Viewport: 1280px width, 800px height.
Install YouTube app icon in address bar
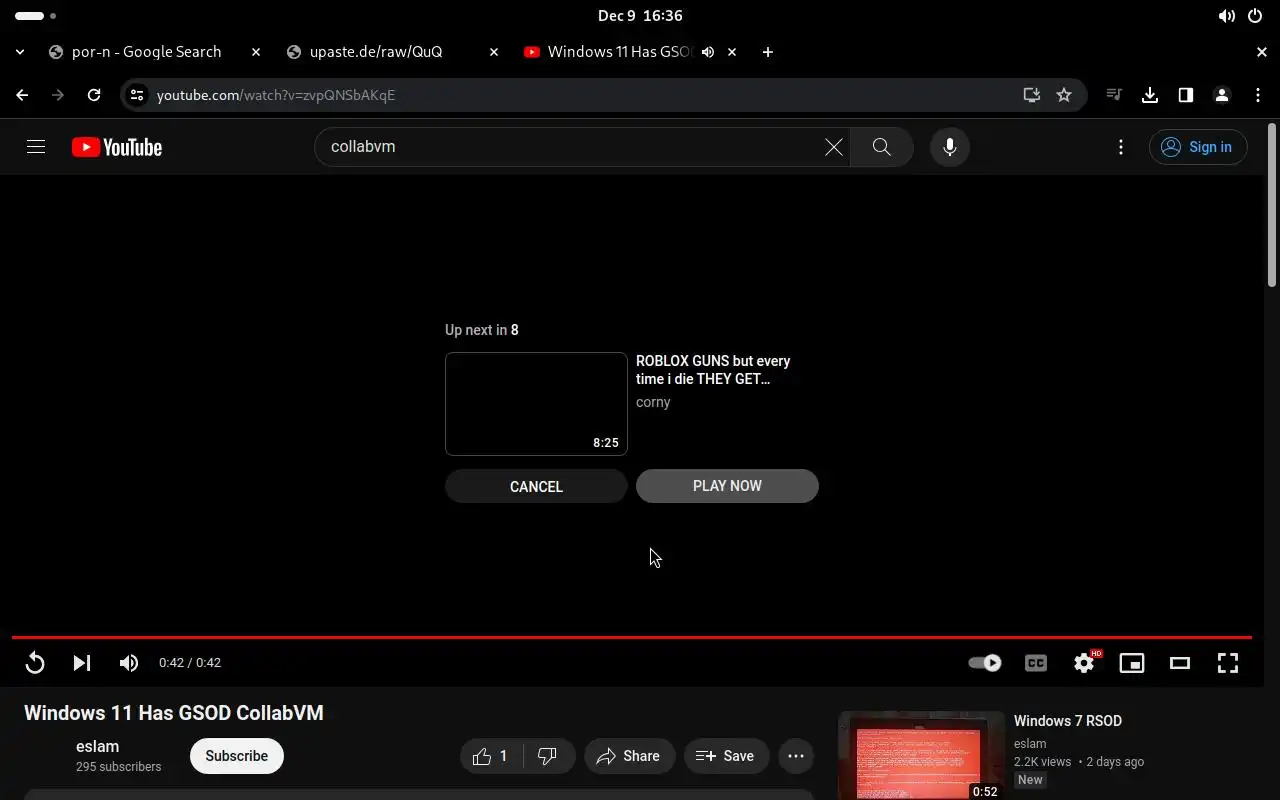[1032, 95]
